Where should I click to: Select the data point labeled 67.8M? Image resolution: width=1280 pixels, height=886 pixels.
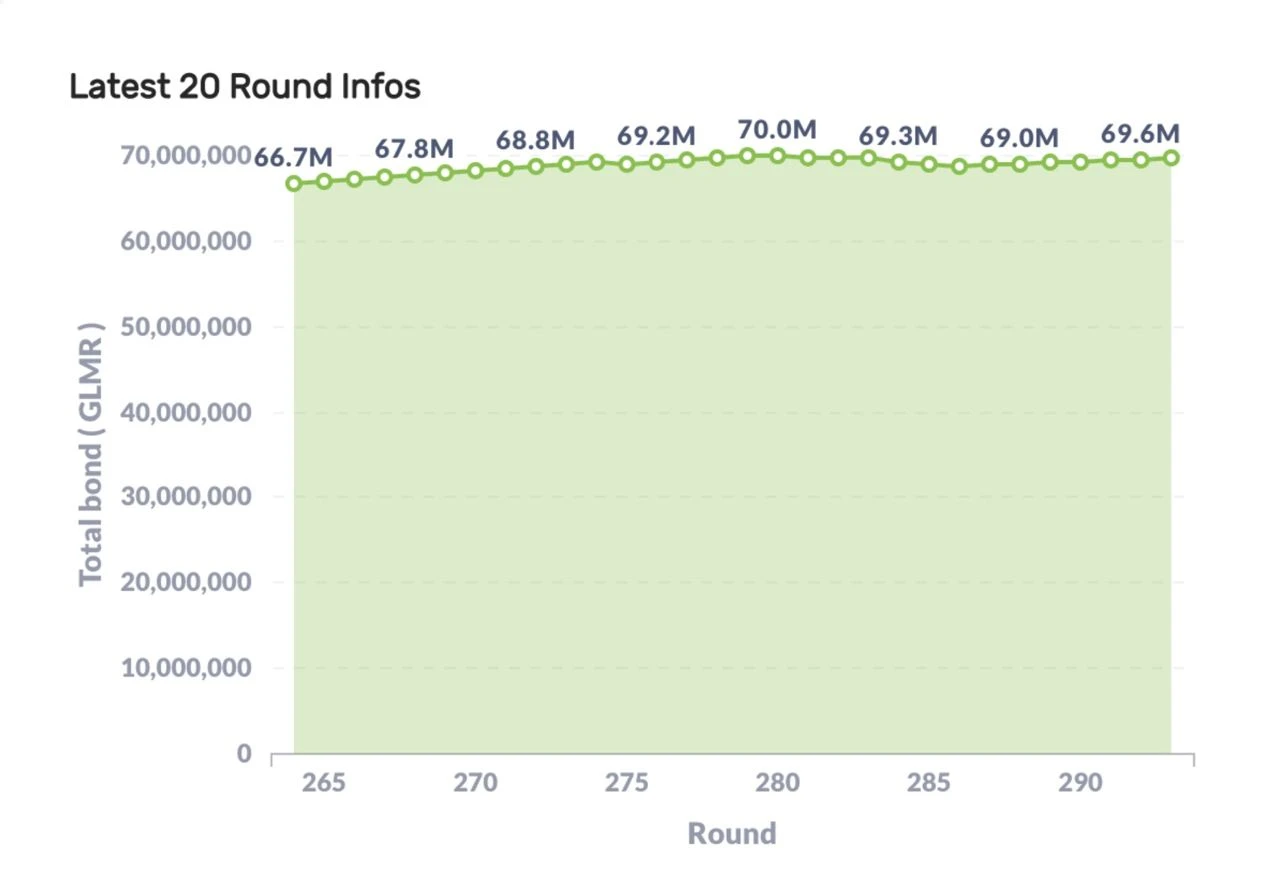coord(415,175)
